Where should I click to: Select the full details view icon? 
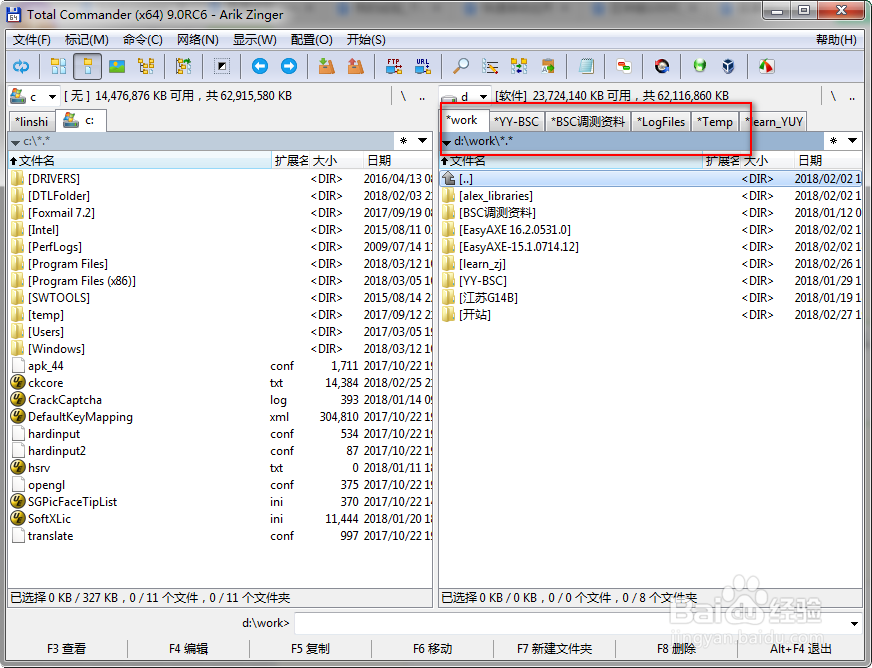click(87, 67)
